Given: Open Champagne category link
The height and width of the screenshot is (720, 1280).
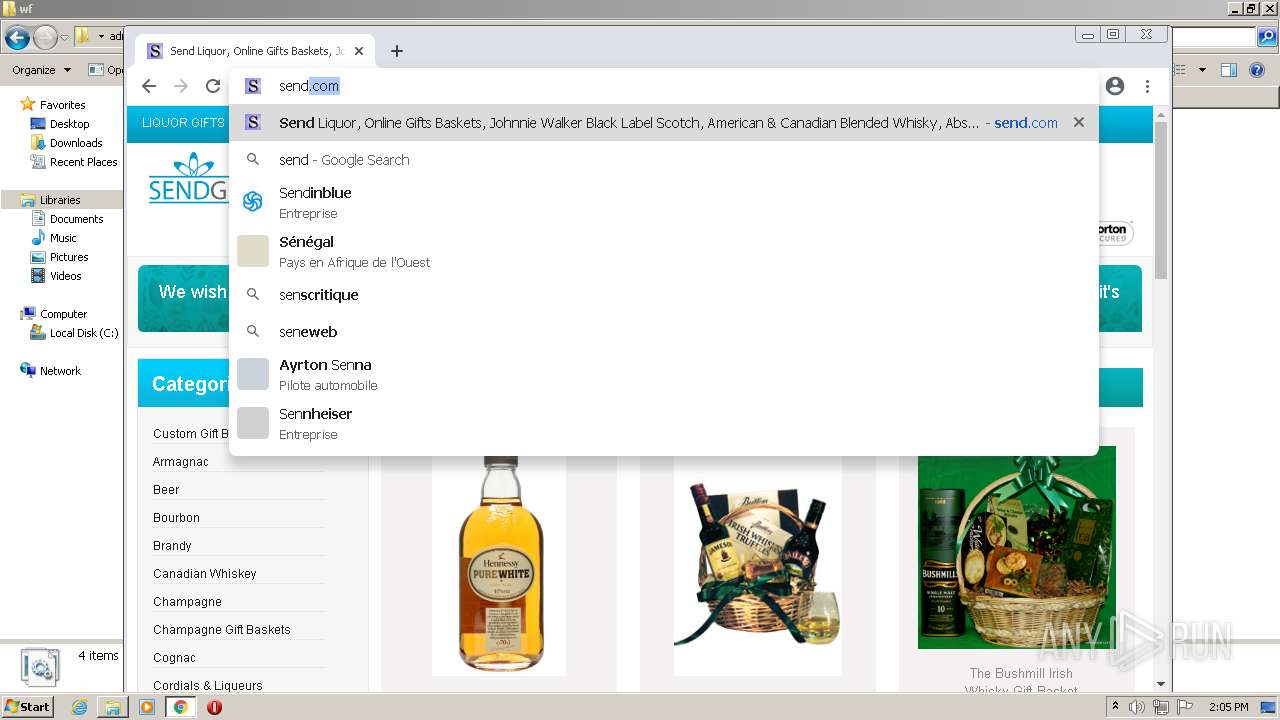Looking at the screenshot, I should 187,602.
